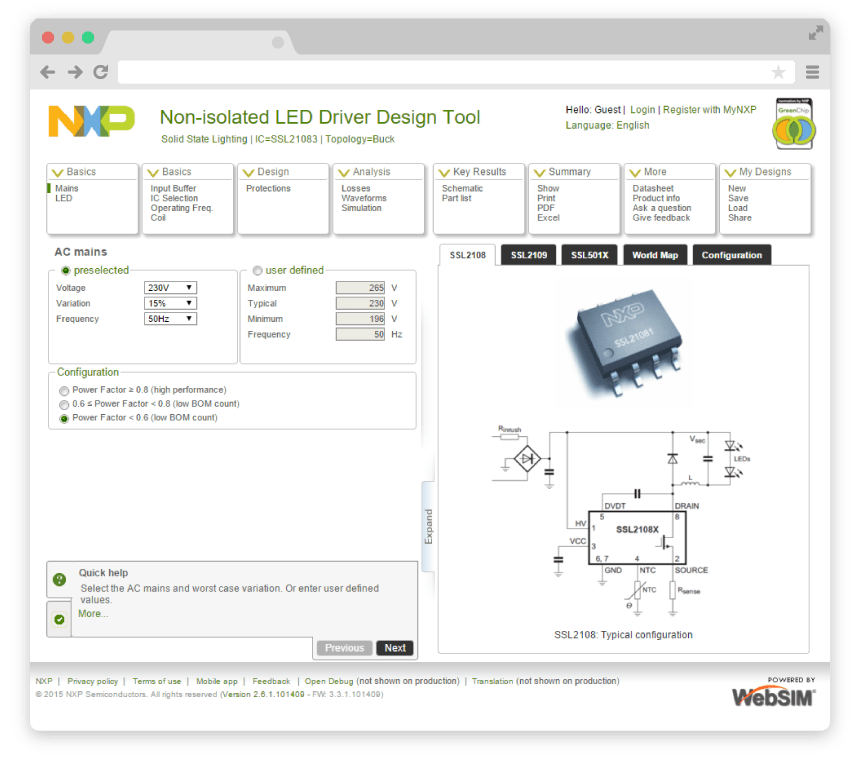Select the user defined radio button
The image size is (859, 773).
point(257,271)
